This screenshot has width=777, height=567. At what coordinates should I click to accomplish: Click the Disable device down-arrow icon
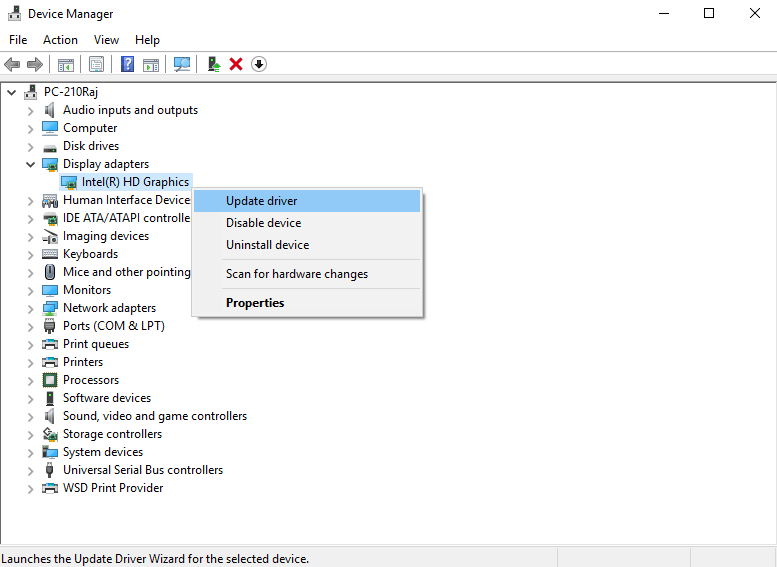[x=259, y=64]
